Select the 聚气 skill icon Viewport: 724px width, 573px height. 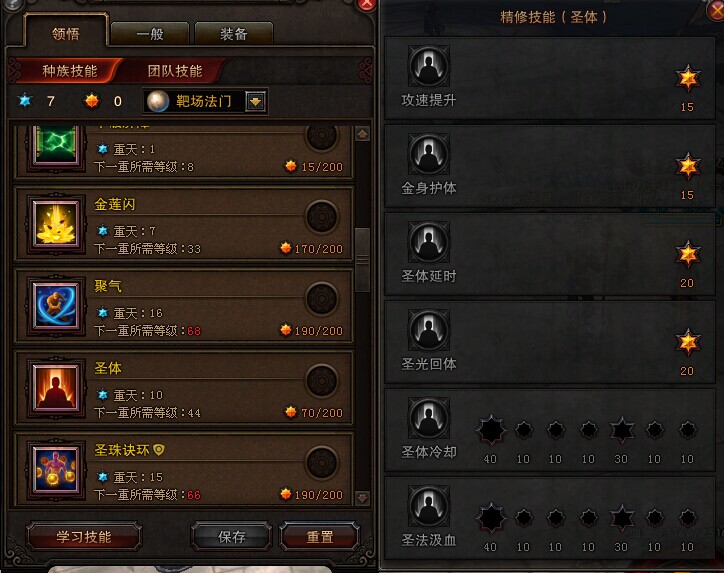[56, 306]
